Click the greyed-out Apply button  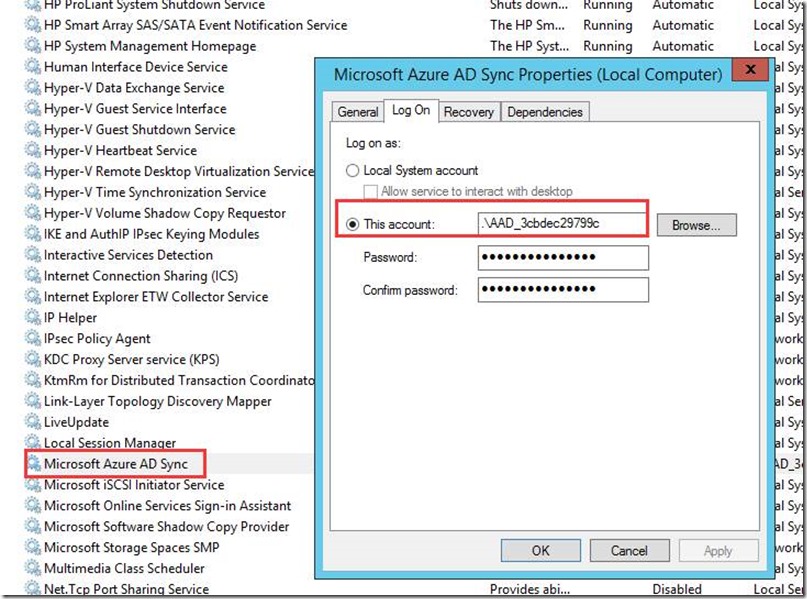click(x=718, y=551)
